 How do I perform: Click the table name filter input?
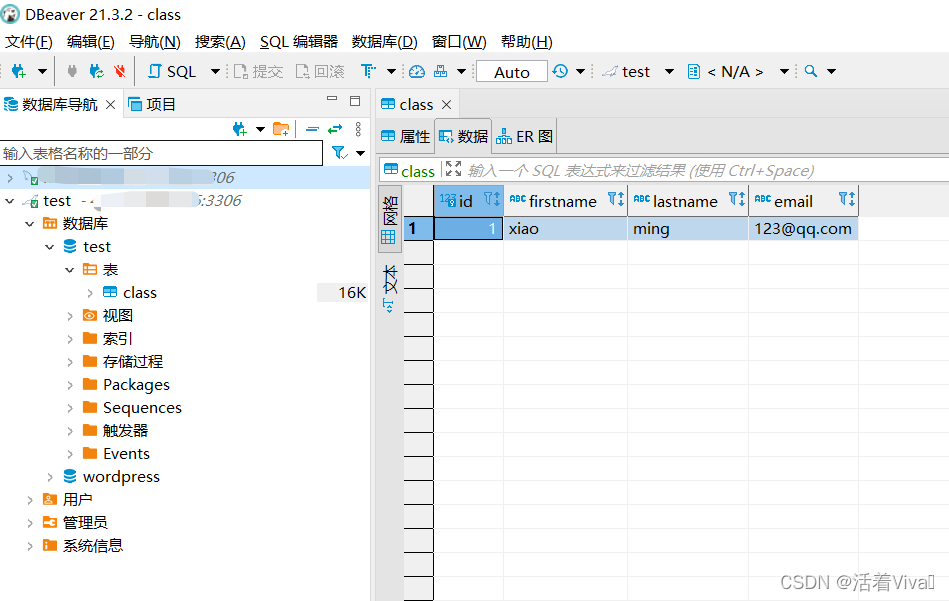[162, 153]
